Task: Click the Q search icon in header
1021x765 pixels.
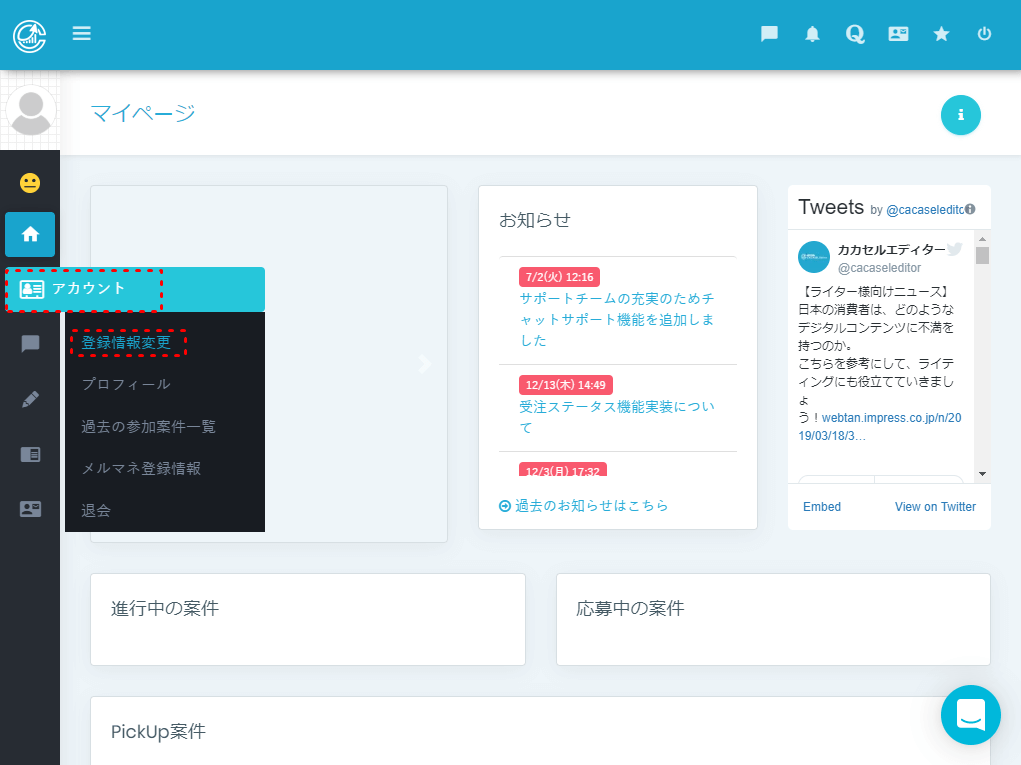Action: (854, 34)
